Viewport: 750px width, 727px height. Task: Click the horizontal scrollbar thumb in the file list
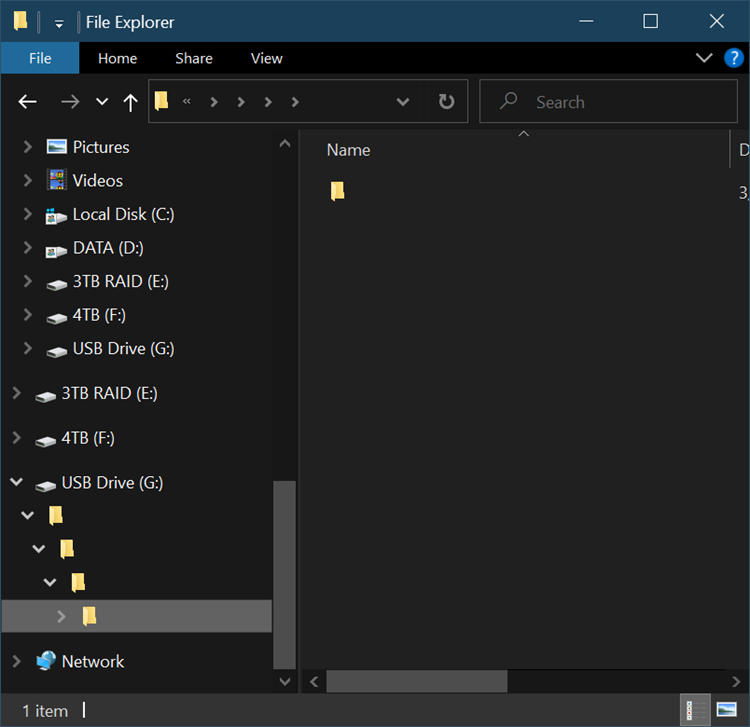417,681
